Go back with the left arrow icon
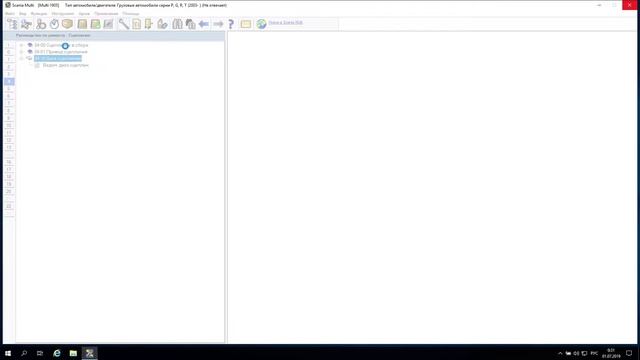 click(x=204, y=24)
